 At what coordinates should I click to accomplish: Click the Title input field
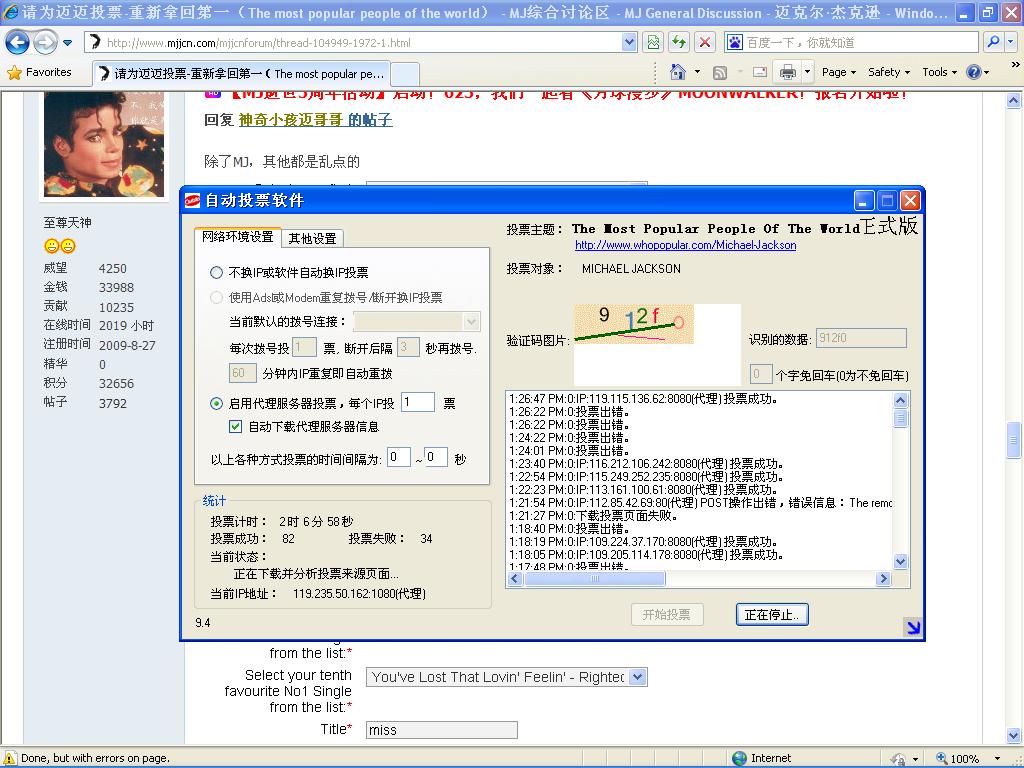441,730
